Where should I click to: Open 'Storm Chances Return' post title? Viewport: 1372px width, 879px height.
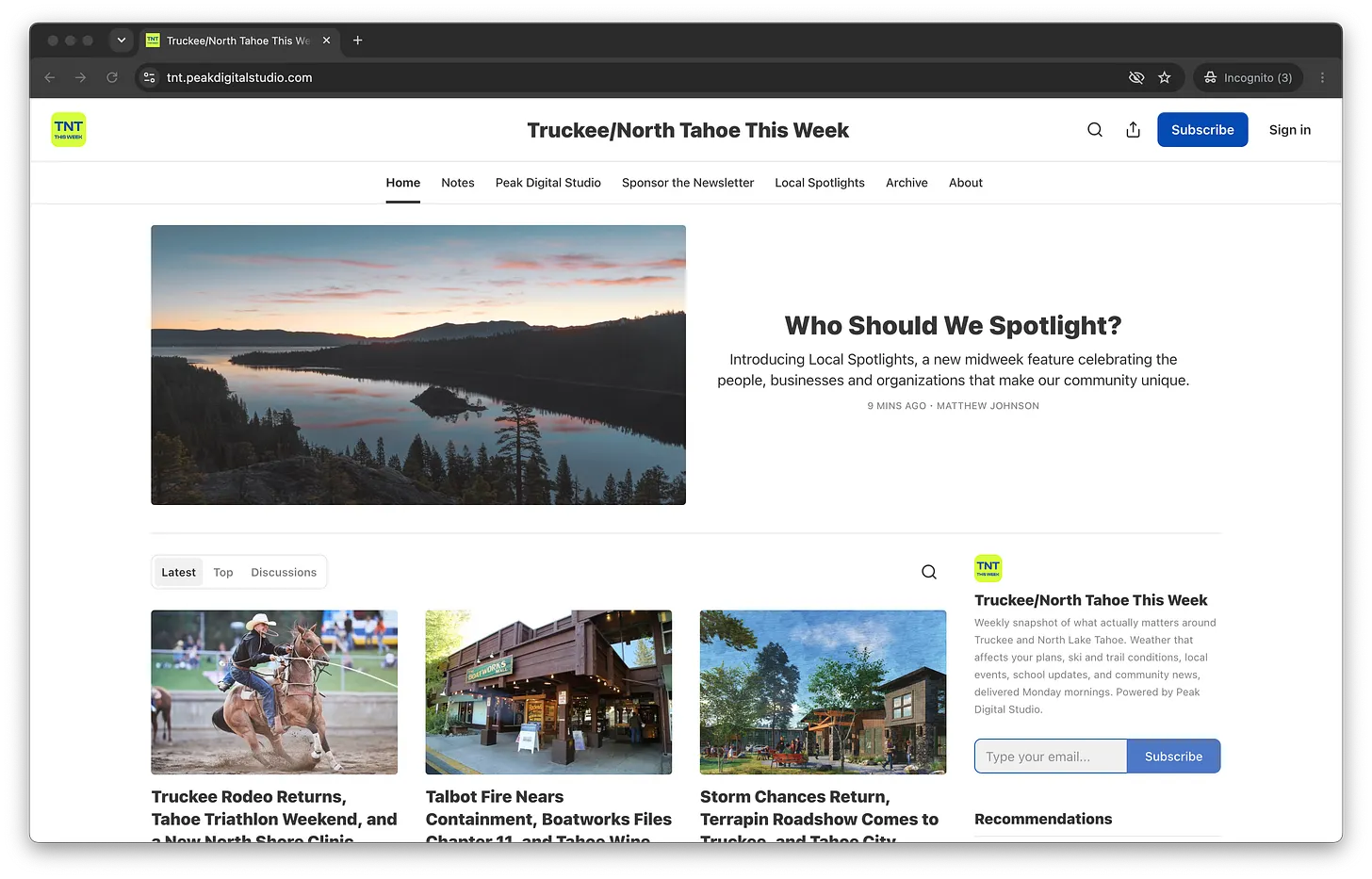click(820, 816)
